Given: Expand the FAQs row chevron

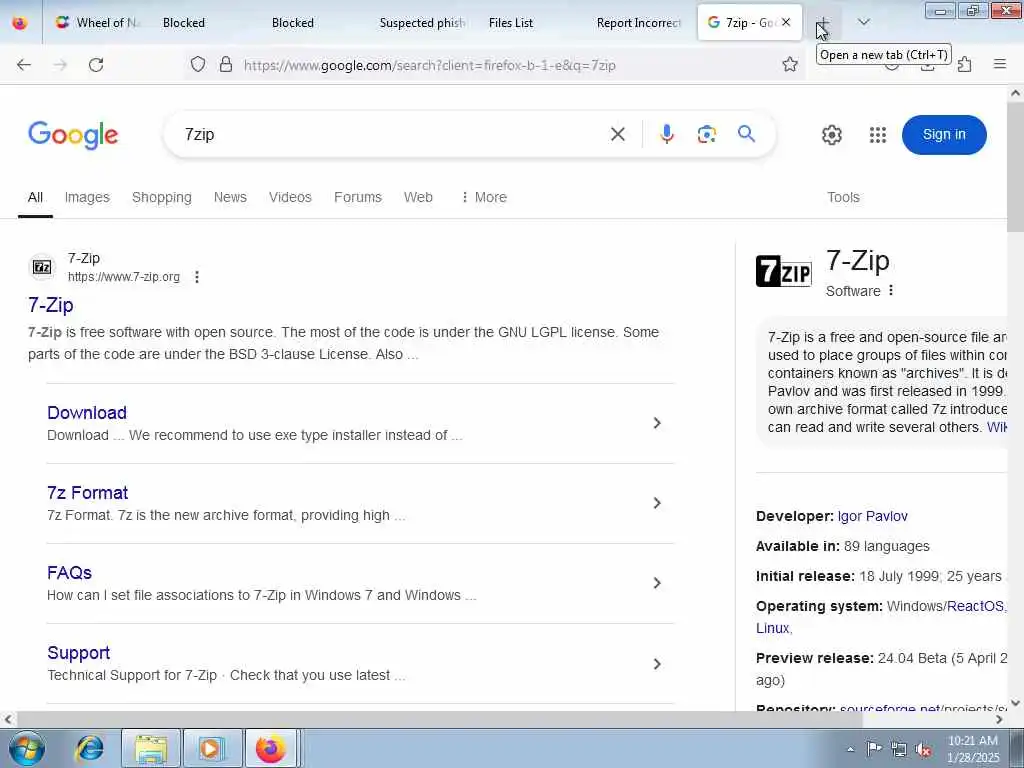Looking at the screenshot, I should 657,583.
